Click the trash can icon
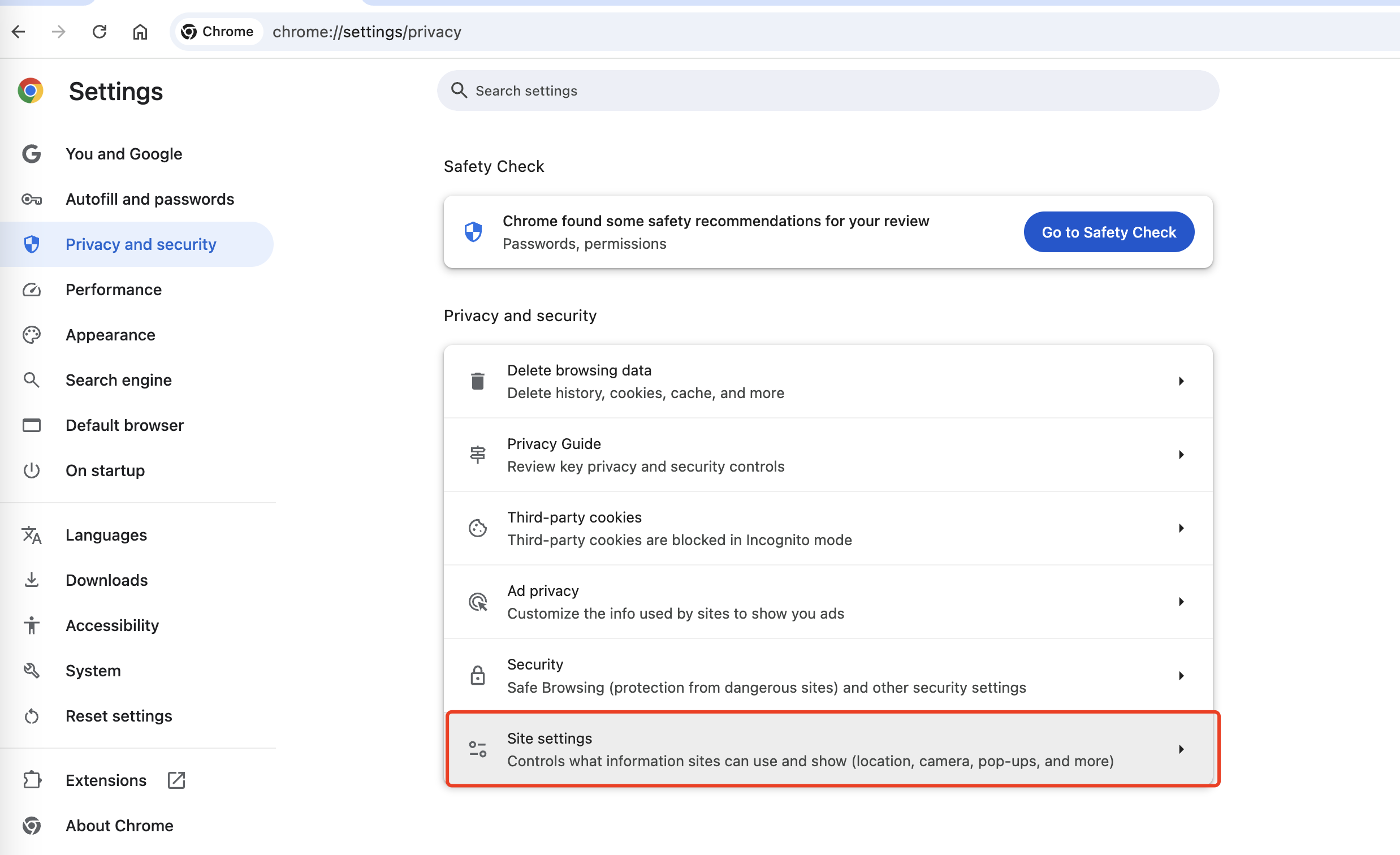Viewport: 1400px width, 855px height. (x=478, y=382)
